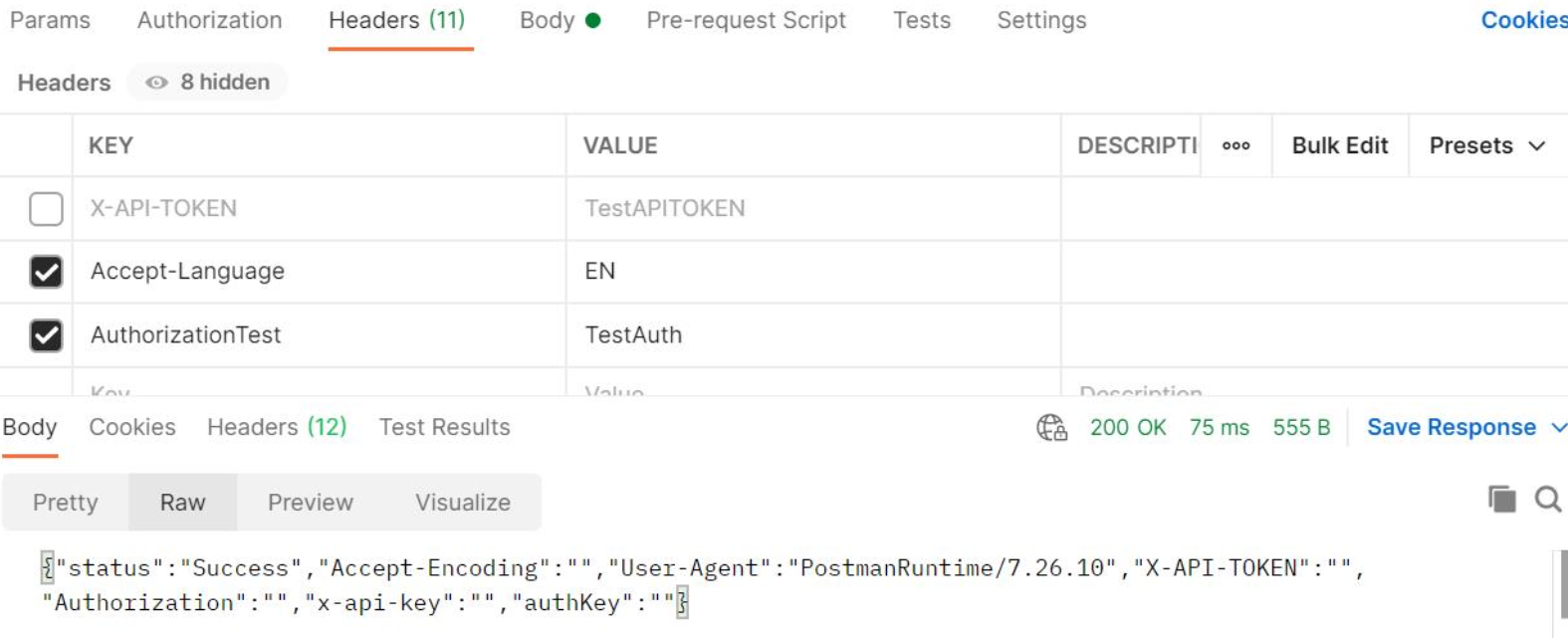Switch to the Pretty response view
Viewport: 1568px width, 638px height.
(65, 503)
